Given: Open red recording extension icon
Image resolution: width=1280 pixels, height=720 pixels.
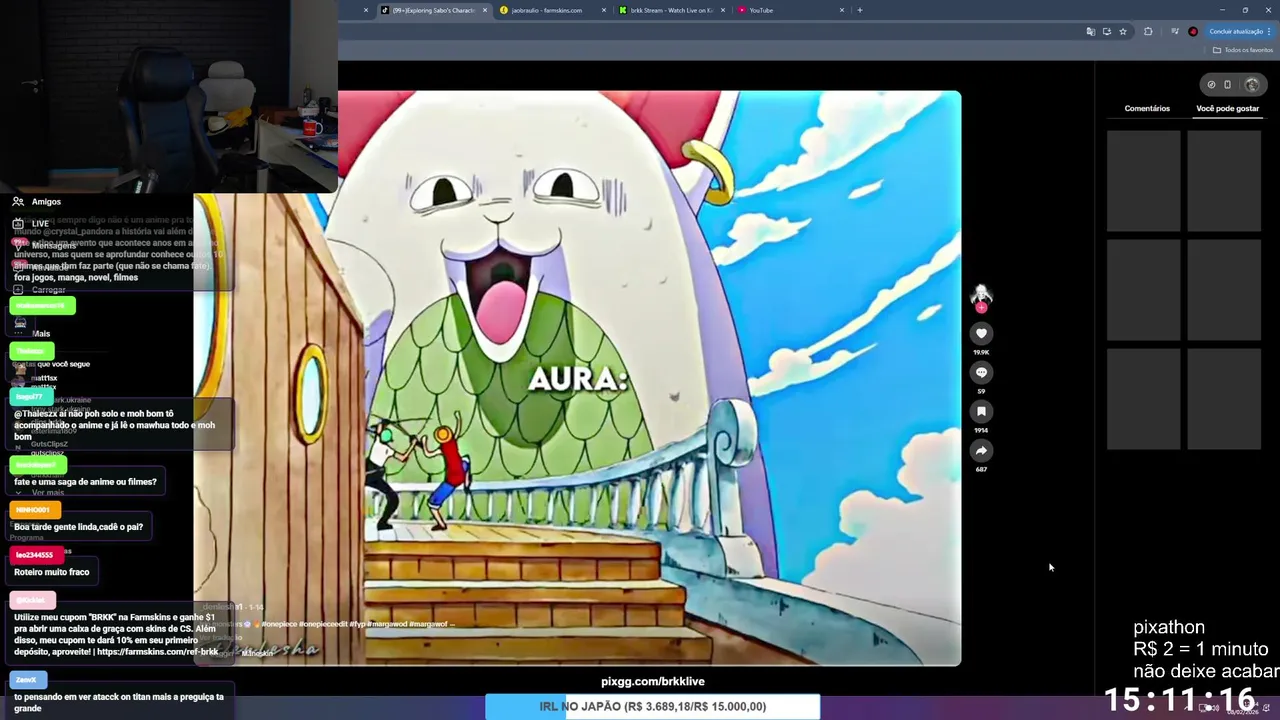Looking at the screenshot, I should click(x=1193, y=31).
